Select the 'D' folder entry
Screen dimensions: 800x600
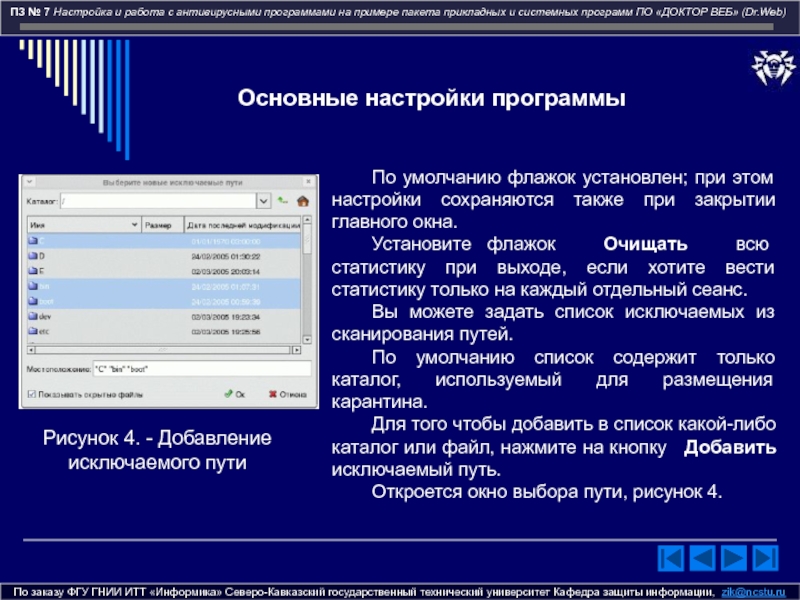[x=42, y=256]
